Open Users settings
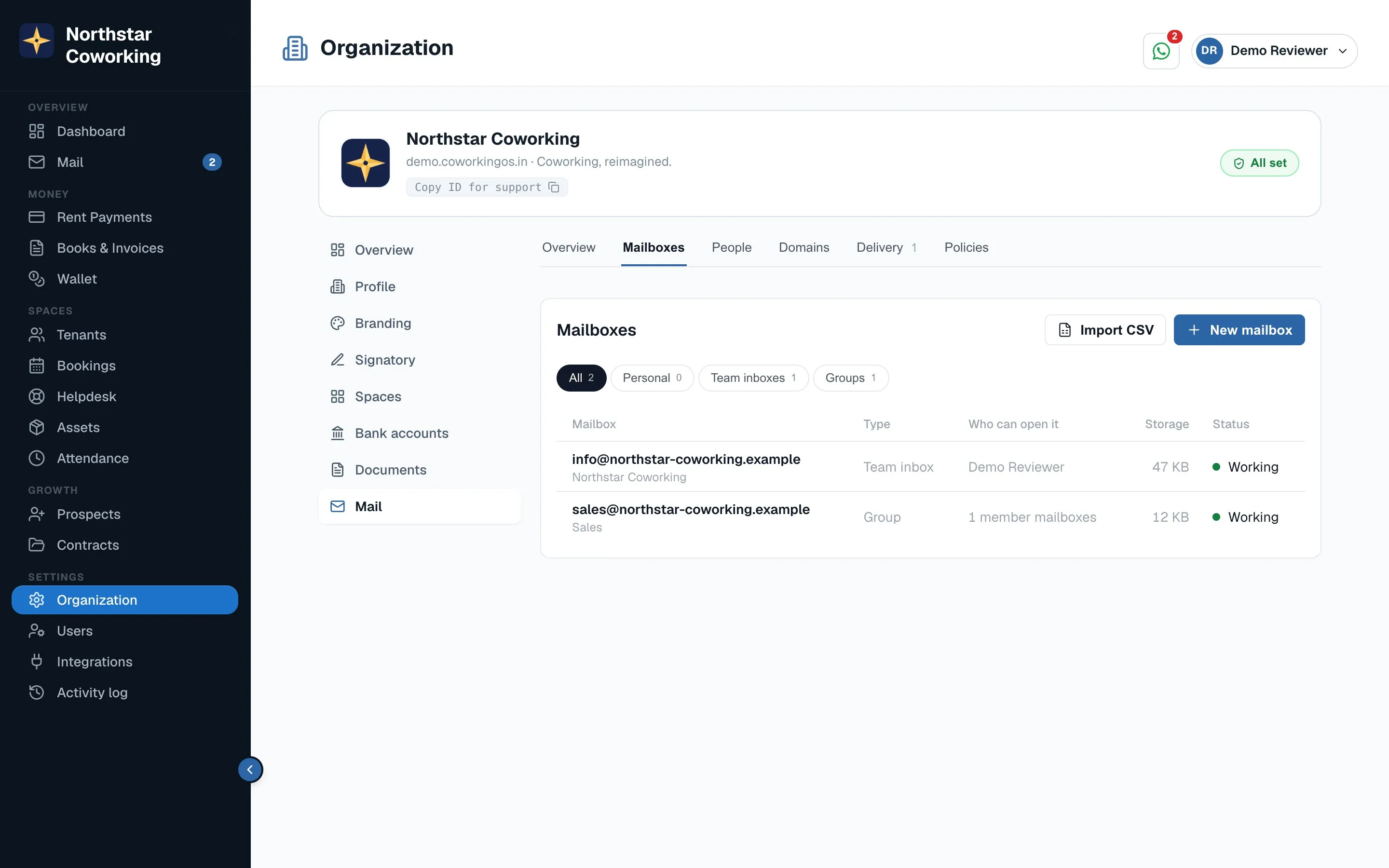Screen dimensions: 1389x868 pos(124,631)
